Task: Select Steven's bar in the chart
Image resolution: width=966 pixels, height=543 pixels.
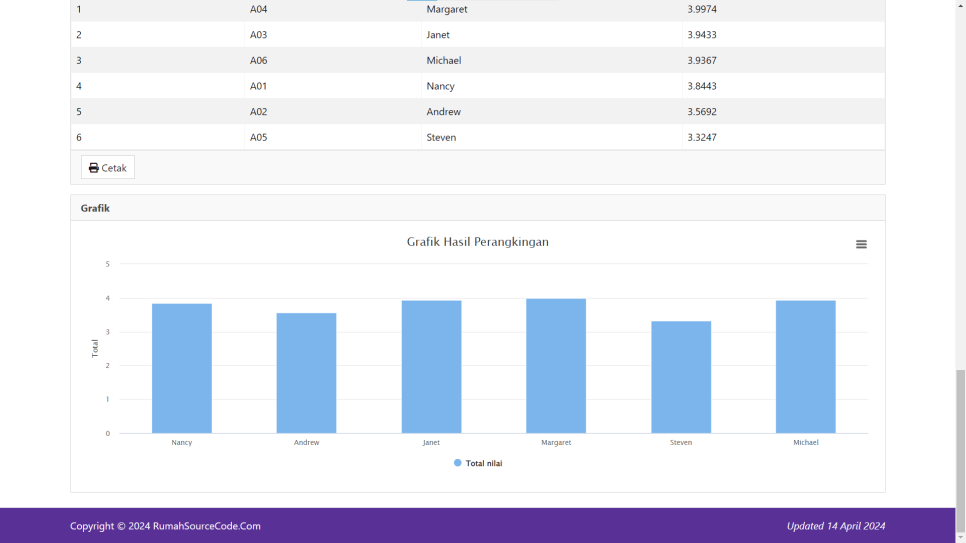Action: coord(681,376)
